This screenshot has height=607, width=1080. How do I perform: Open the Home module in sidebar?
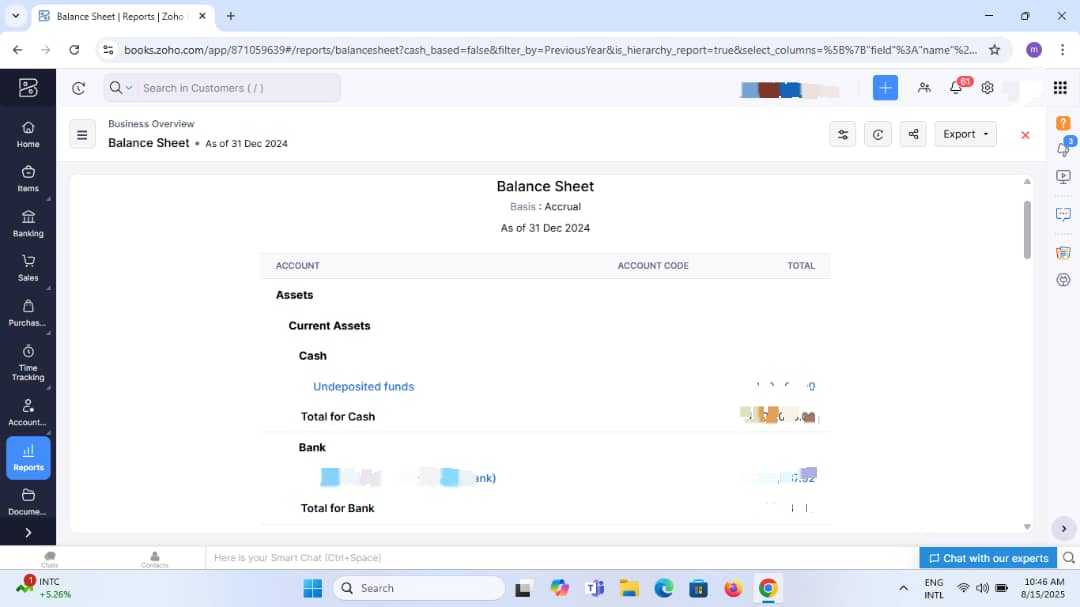(x=28, y=134)
